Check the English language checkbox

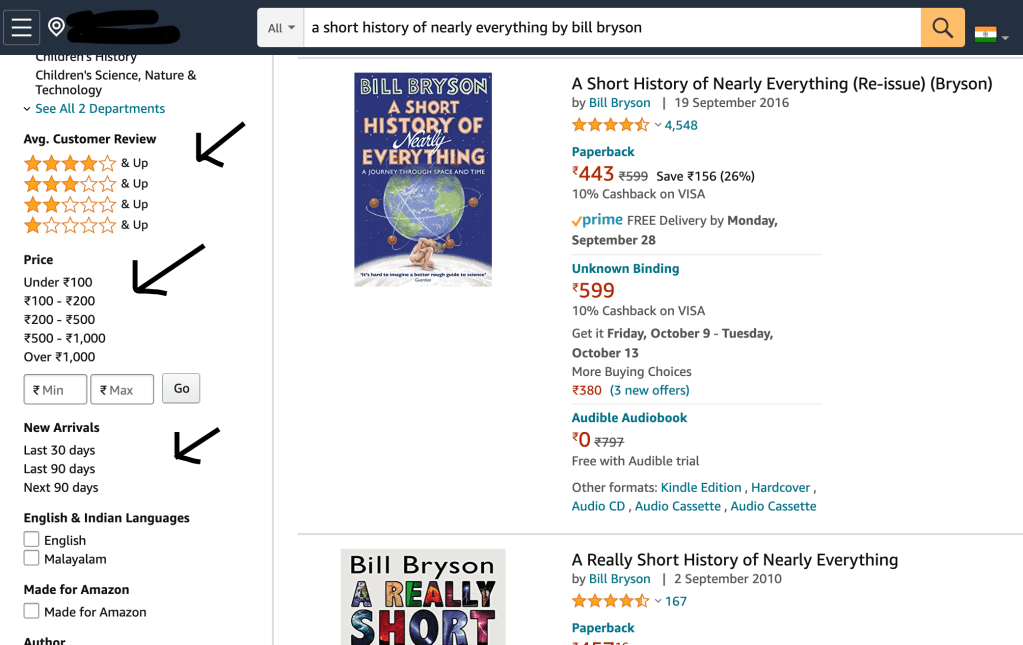(32, 540)
